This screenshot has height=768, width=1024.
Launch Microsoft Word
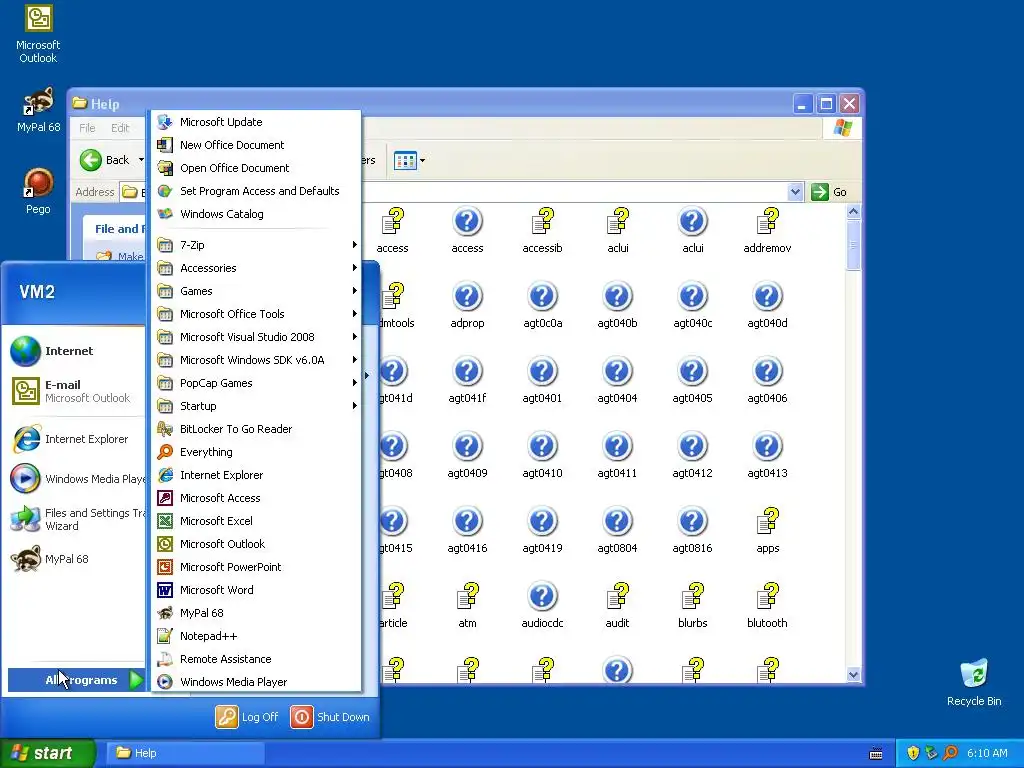256,590
